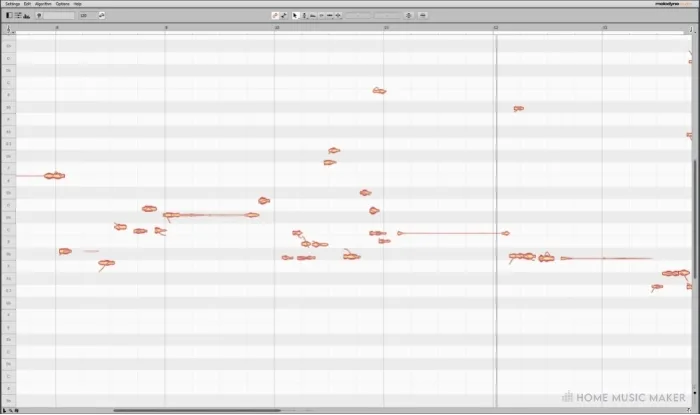This screenshot has width=700, height=415.
Task: Toggle the note inspector icon
Action: coord(18,15)
